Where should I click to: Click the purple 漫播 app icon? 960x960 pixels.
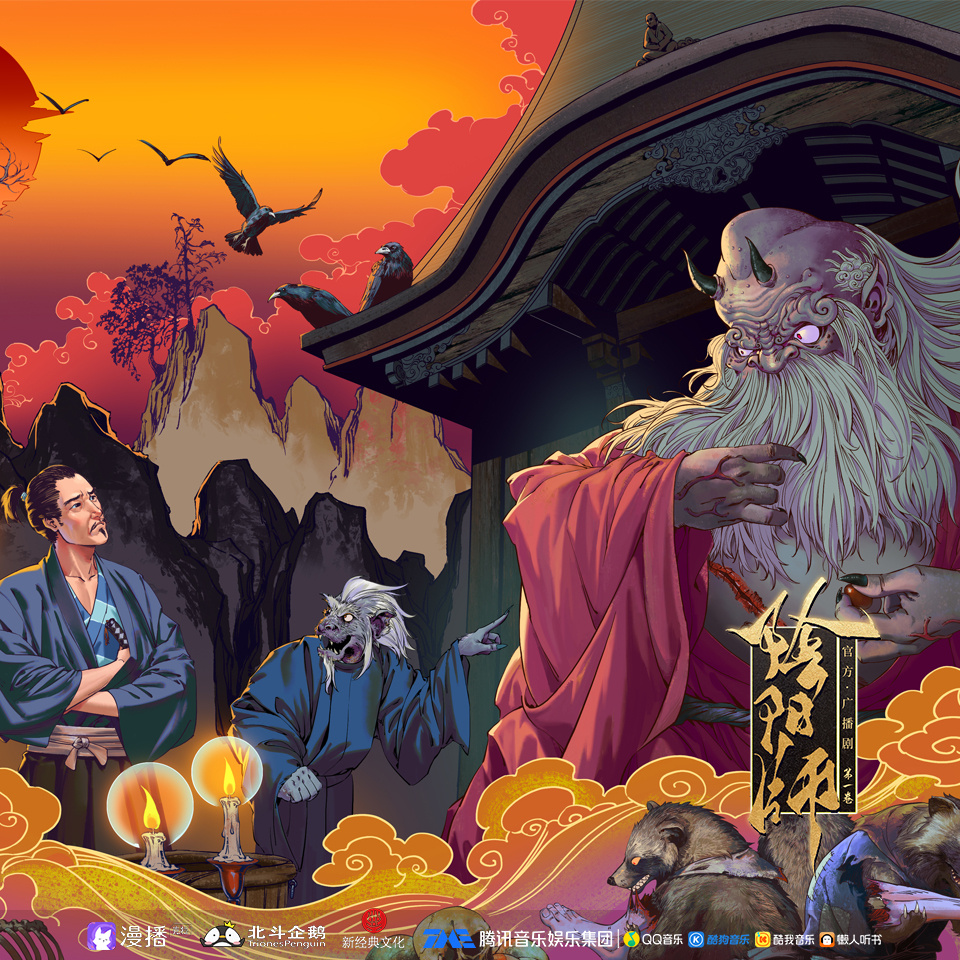click(101, 937)
